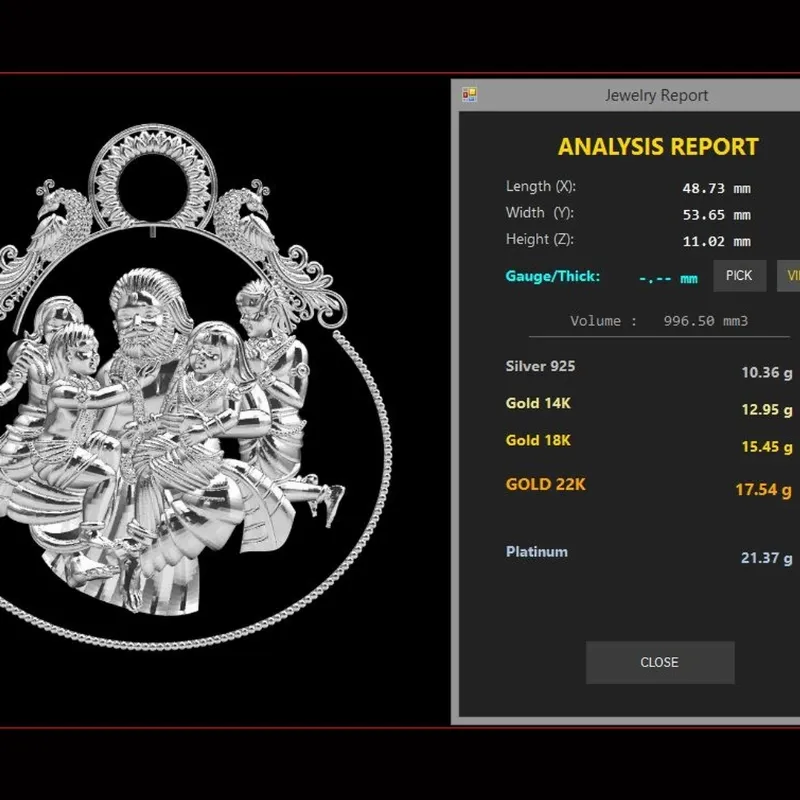Select the GOLD 22K highlighted row

(x=648, y=487)
